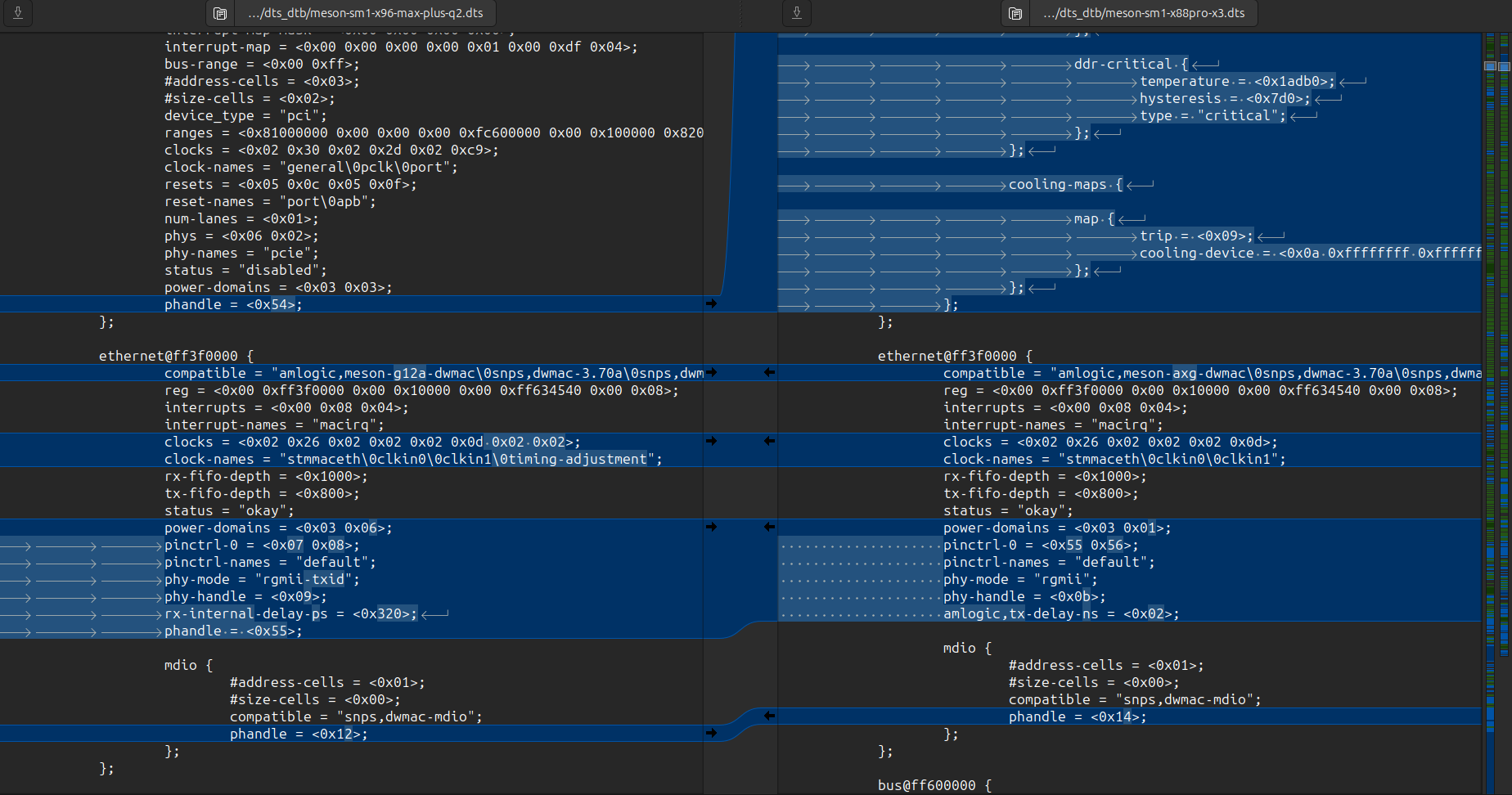
Task: Pull the phandle 0x14 line into the left pane
Action: (x=767, y=716)
